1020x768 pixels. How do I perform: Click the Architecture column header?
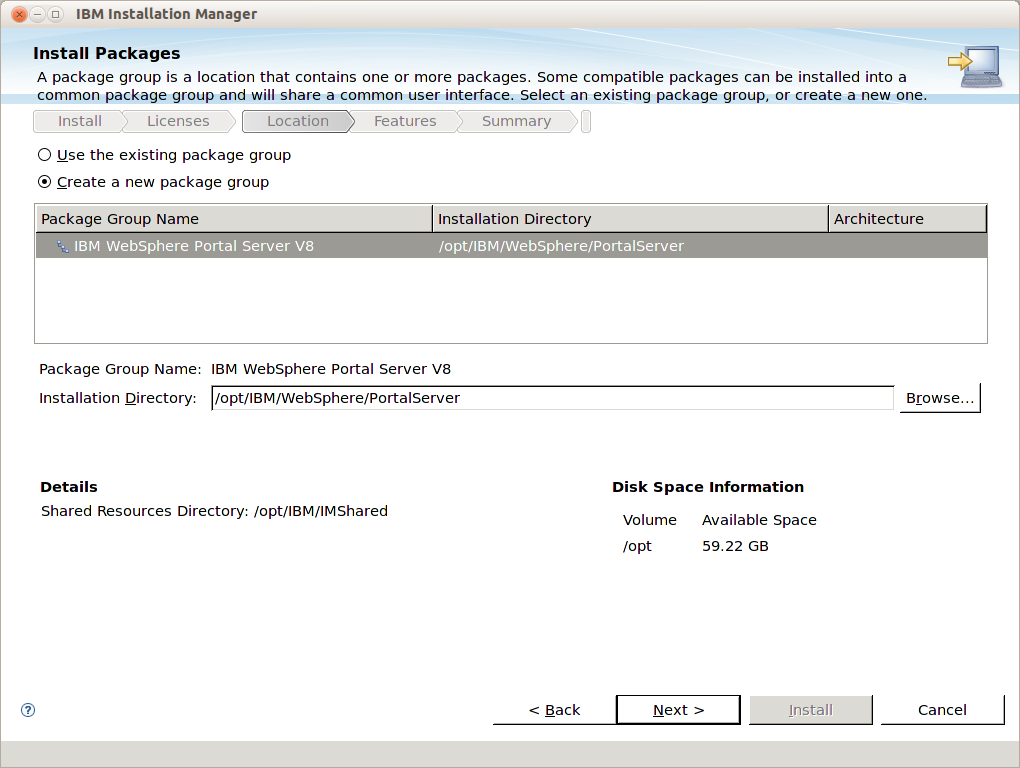point(908,219)
